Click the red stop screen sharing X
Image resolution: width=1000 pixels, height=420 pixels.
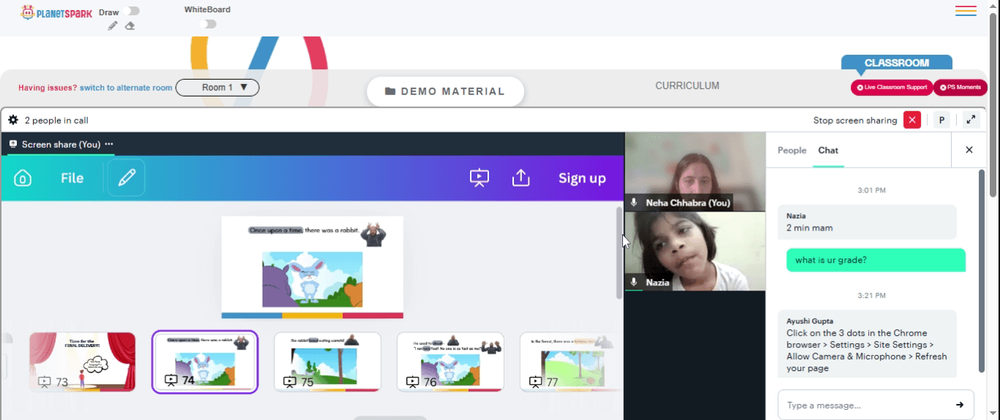[x=912, y=120]
